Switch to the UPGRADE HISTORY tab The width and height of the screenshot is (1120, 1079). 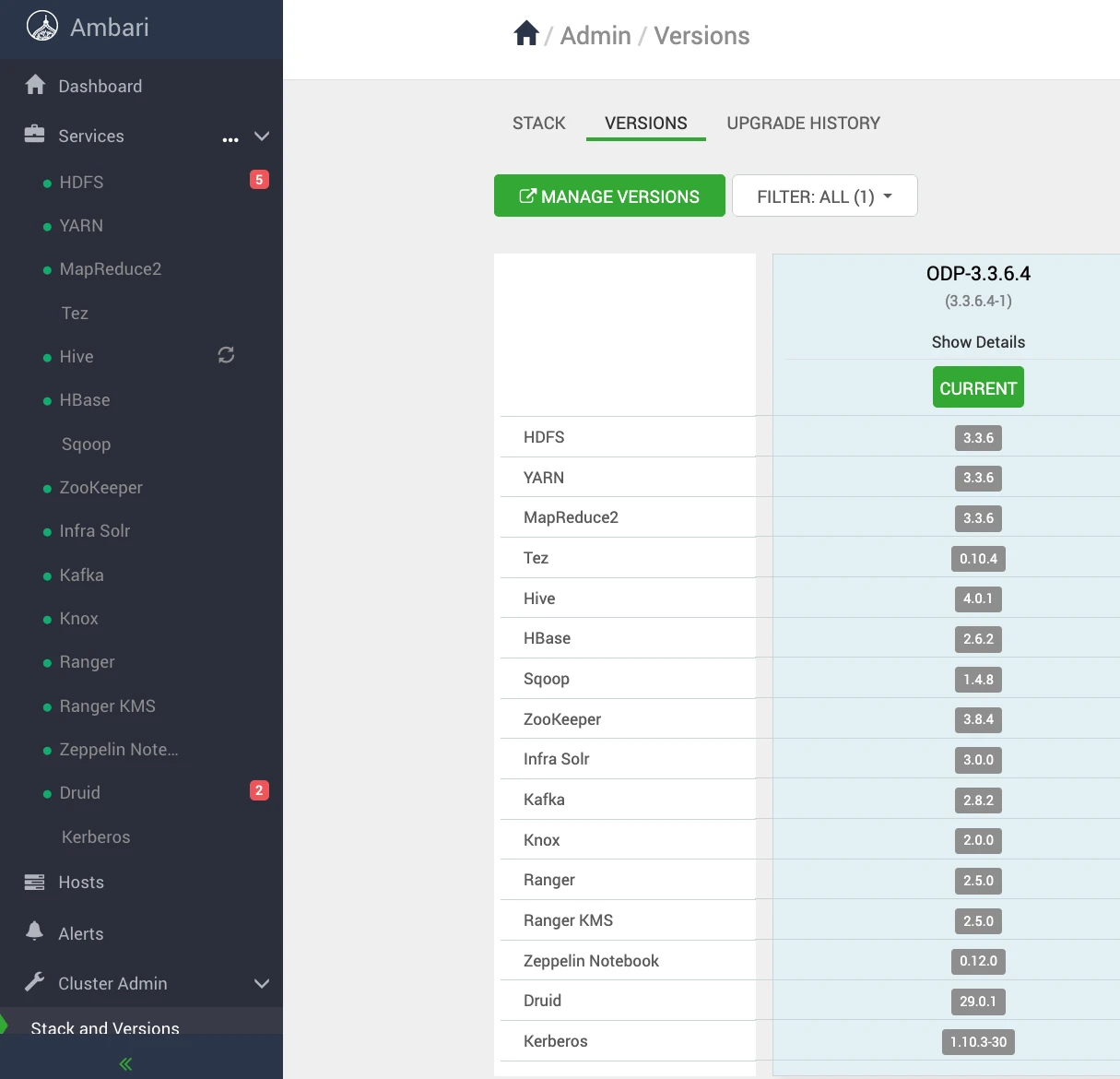pyautogui.click(x=804, y=123)
